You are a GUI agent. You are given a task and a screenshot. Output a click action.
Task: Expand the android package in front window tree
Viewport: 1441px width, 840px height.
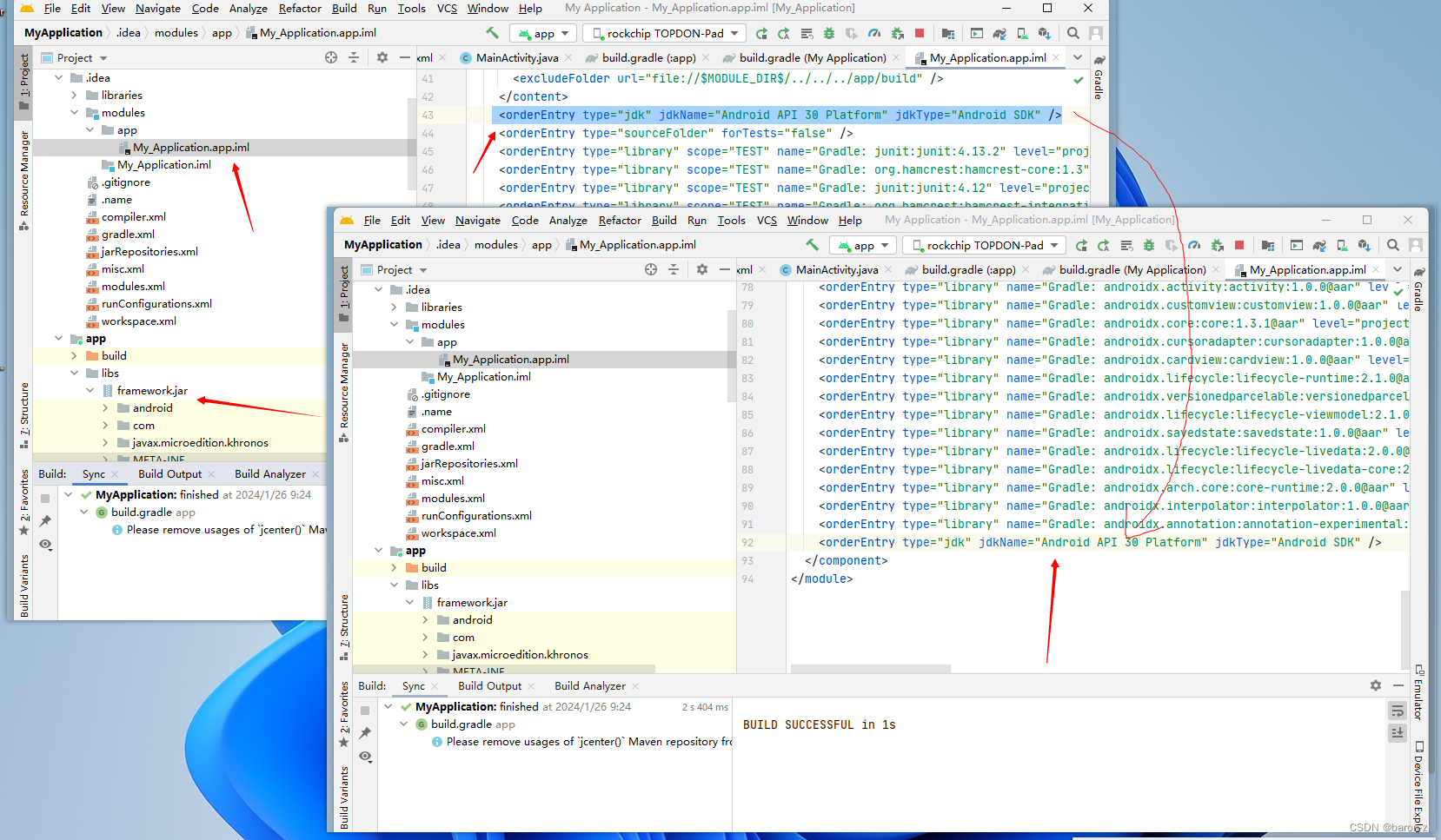[x=426, y=619]
